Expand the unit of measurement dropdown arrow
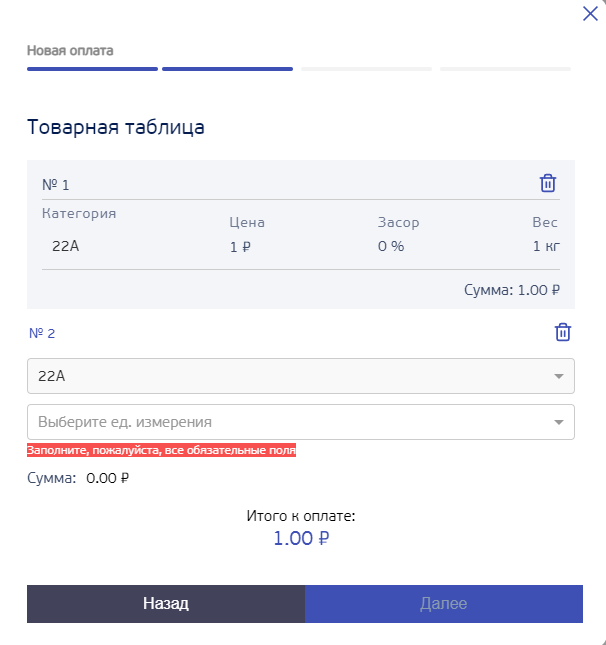The height and width of the screenshot is (645, 606). pyautogui.click(x=558, y=422)
